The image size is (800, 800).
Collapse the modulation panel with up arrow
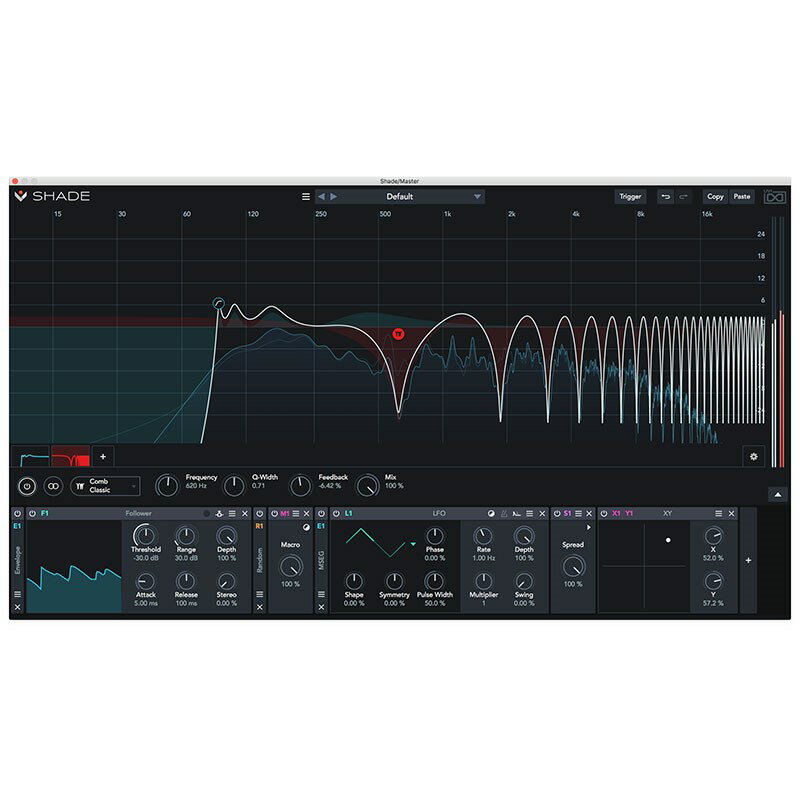pos(776,495)
